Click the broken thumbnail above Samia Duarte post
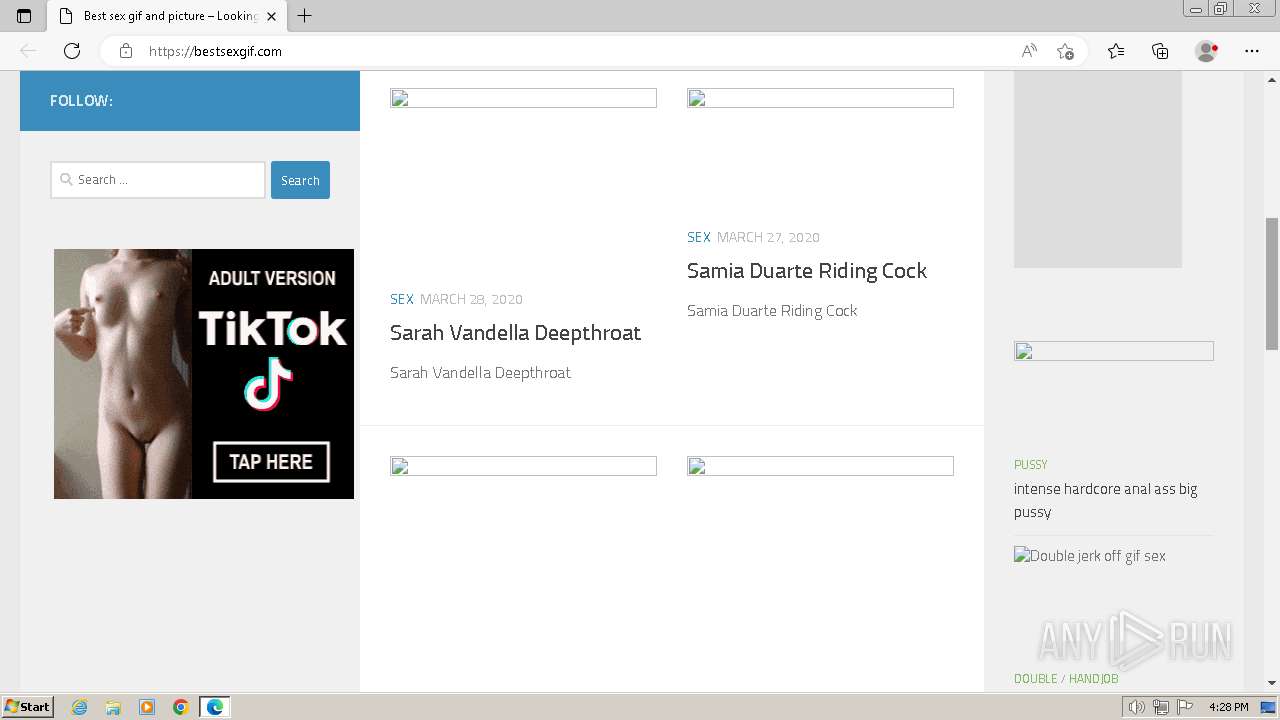This screenshot has width=1280, height=720. pos(820,98)
